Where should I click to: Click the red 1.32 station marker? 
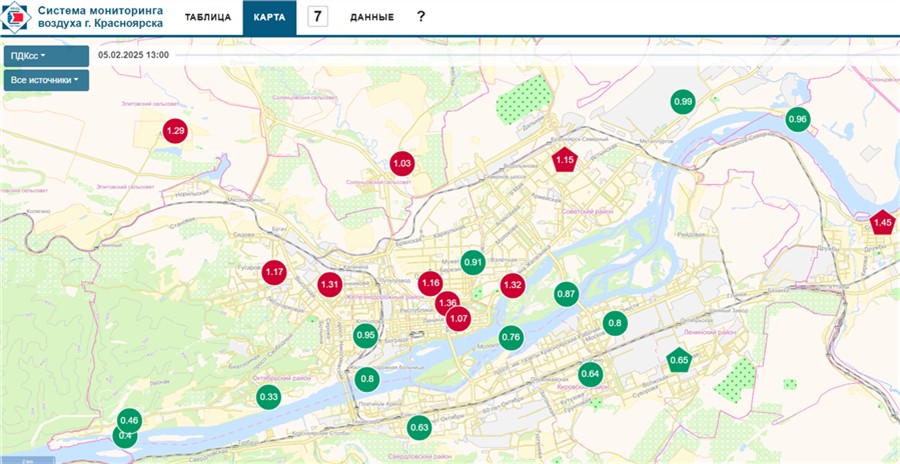[x=512, y=285]
